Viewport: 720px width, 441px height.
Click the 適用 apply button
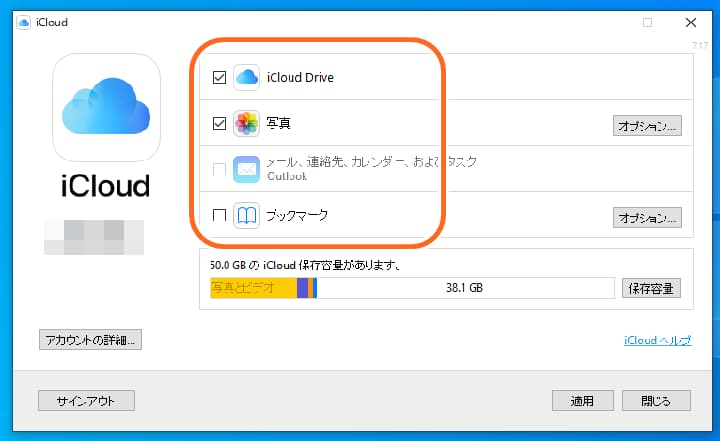583,401
